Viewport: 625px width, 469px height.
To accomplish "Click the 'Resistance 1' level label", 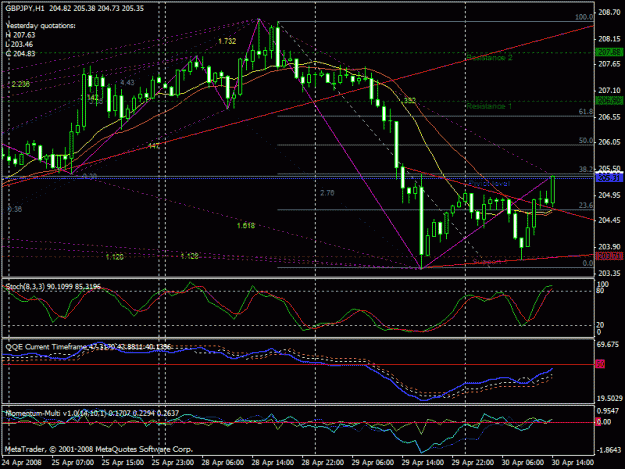I will [x=489, y=106].
